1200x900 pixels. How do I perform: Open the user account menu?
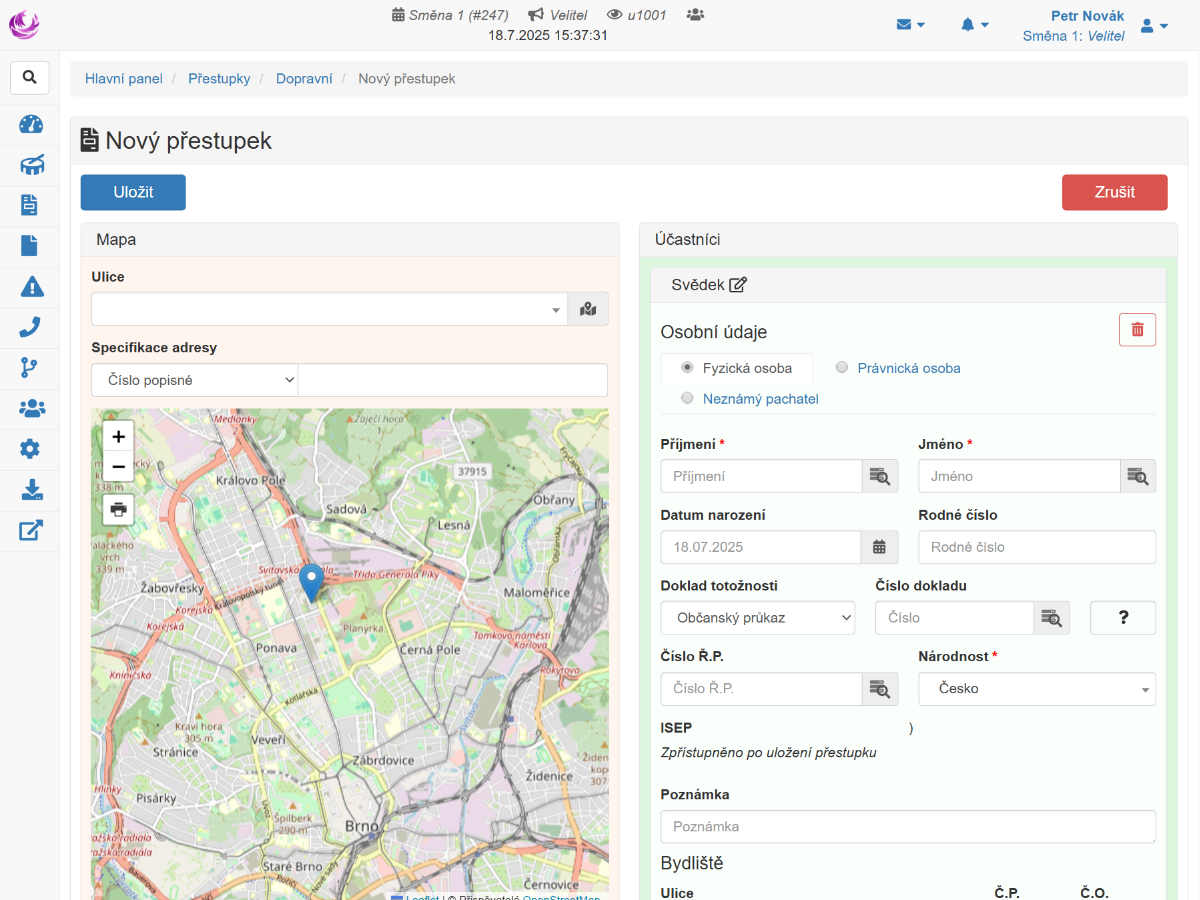1154,26
